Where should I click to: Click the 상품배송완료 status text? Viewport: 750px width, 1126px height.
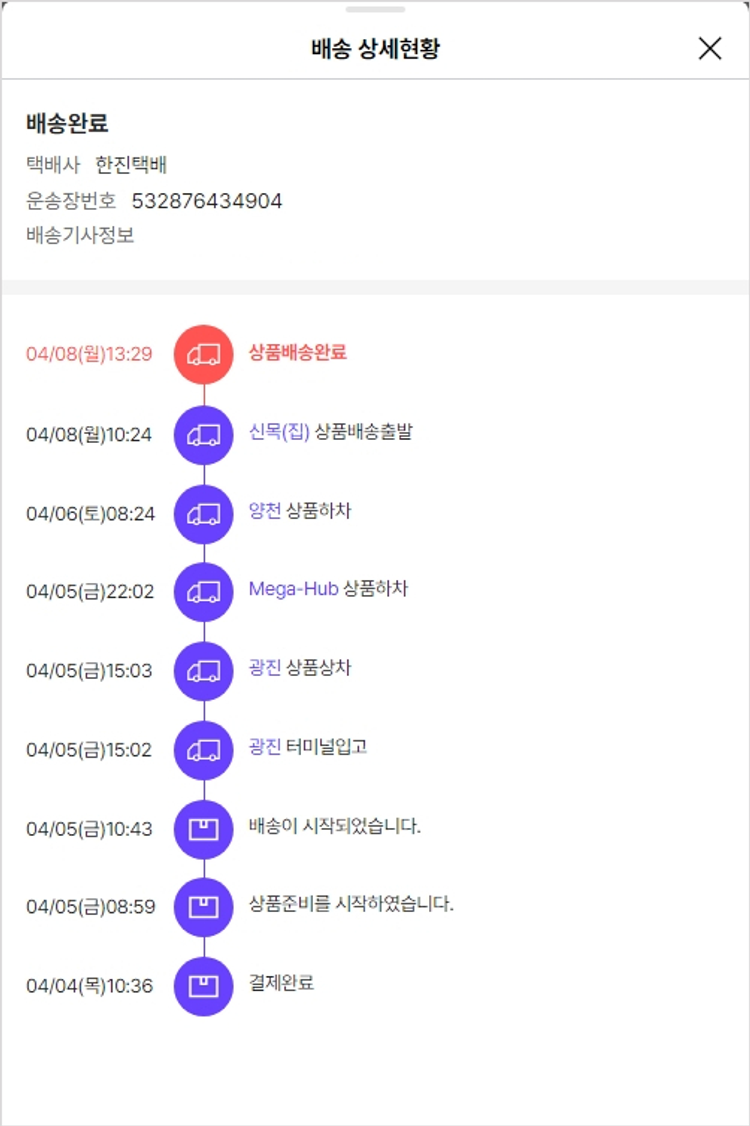298,352
